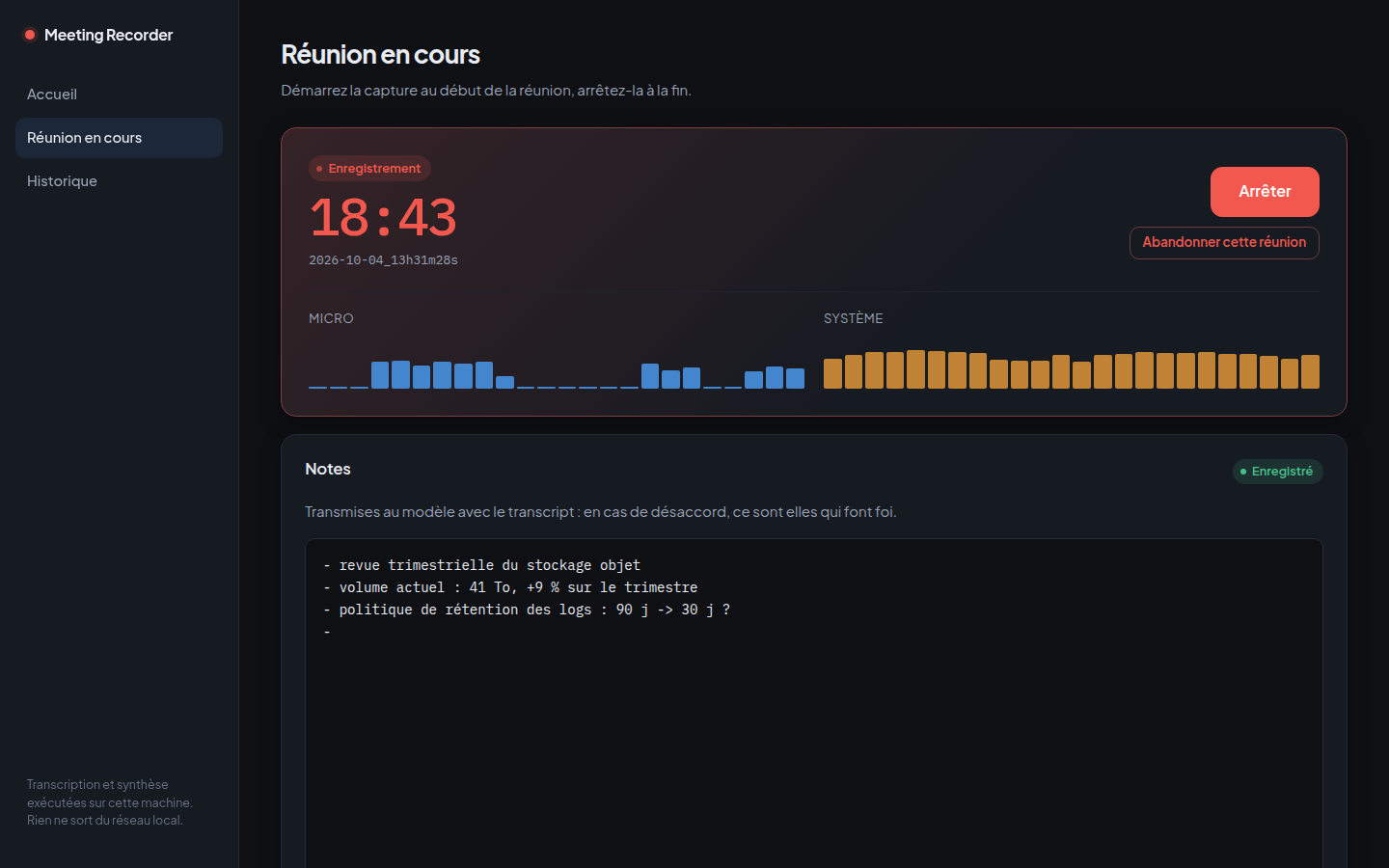Click the Enregistrement status badge
Image resolution: width=1389 pixels, height=868 pixels.
(x=369, y=169)
